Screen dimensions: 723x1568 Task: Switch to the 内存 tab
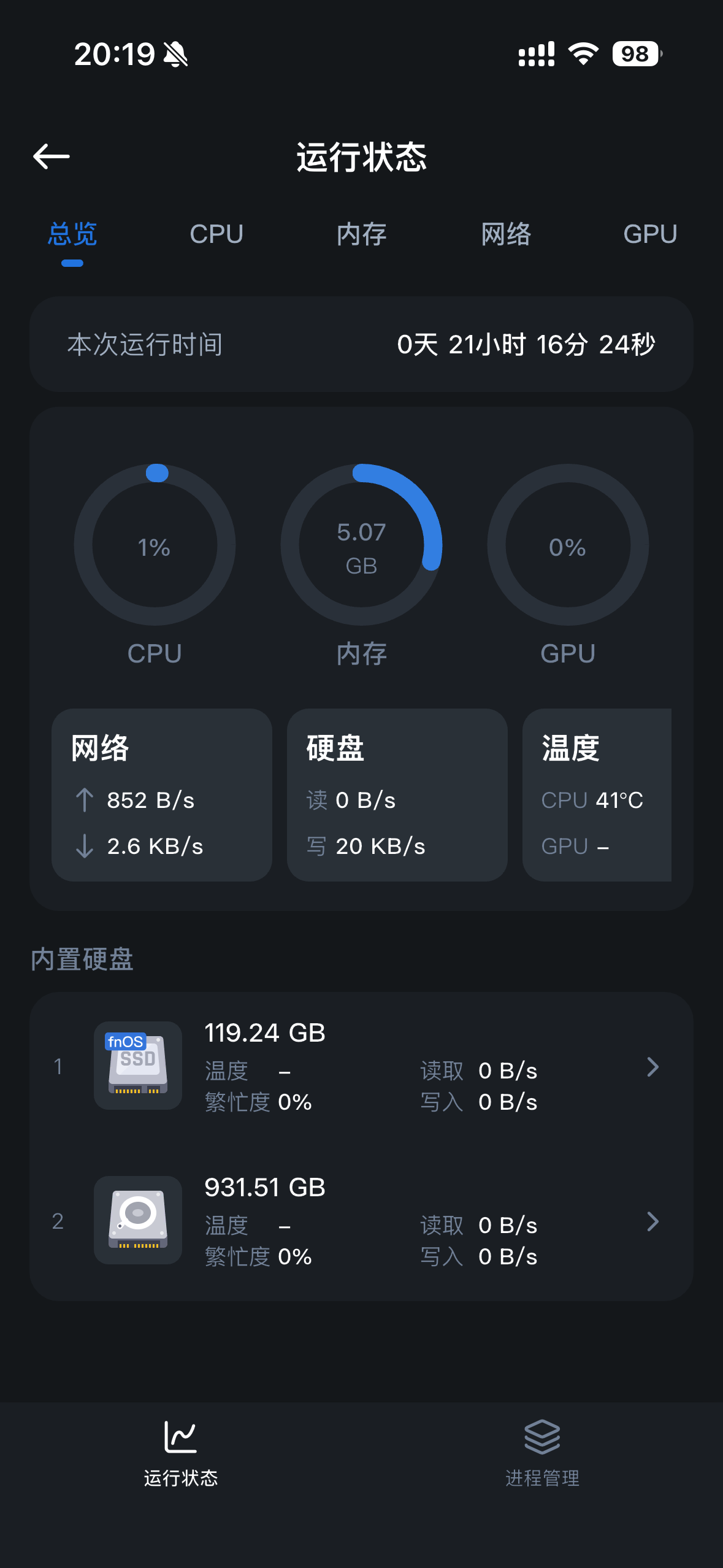[361, 234]
